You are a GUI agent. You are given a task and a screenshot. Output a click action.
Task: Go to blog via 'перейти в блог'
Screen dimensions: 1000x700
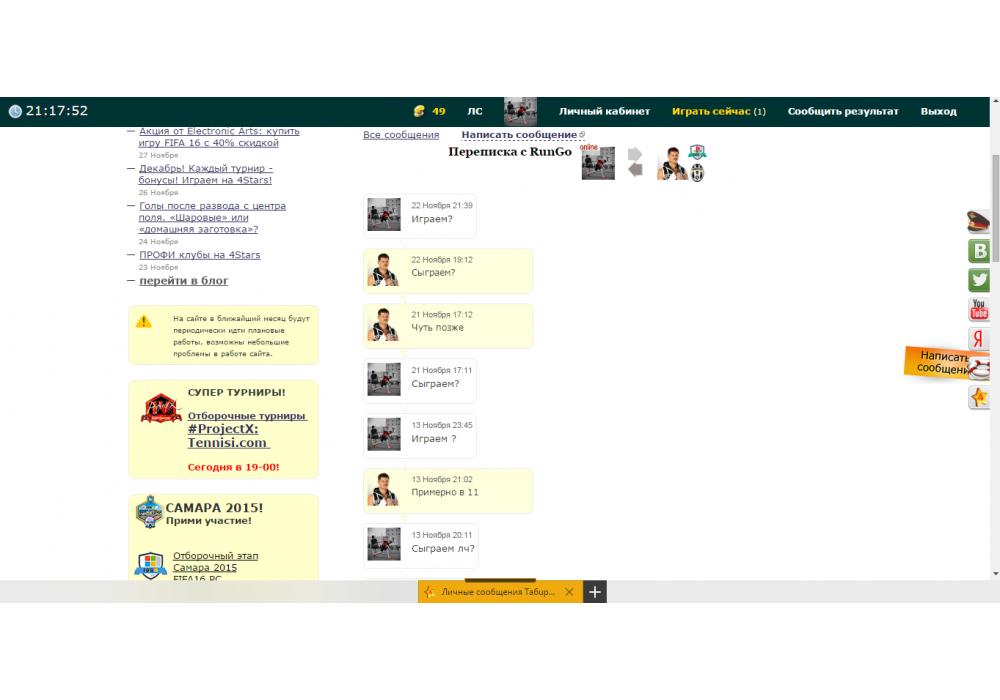click(184, 281)
